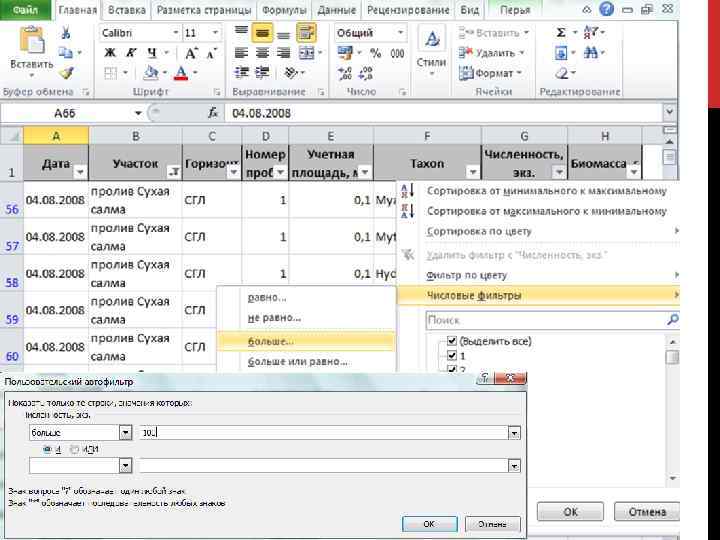Click the formula bar showing 04.08.2008
Image resolution: width=720 pixels, height=540 pixels.
tap(443, 113)
